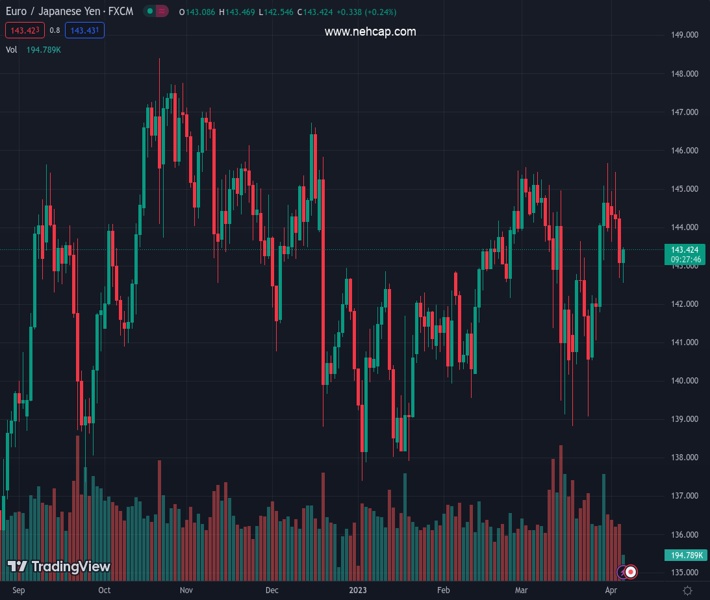Click 148.000 on the price scale
This screenshot has width=710, height=600.
[x=684, y=74]
